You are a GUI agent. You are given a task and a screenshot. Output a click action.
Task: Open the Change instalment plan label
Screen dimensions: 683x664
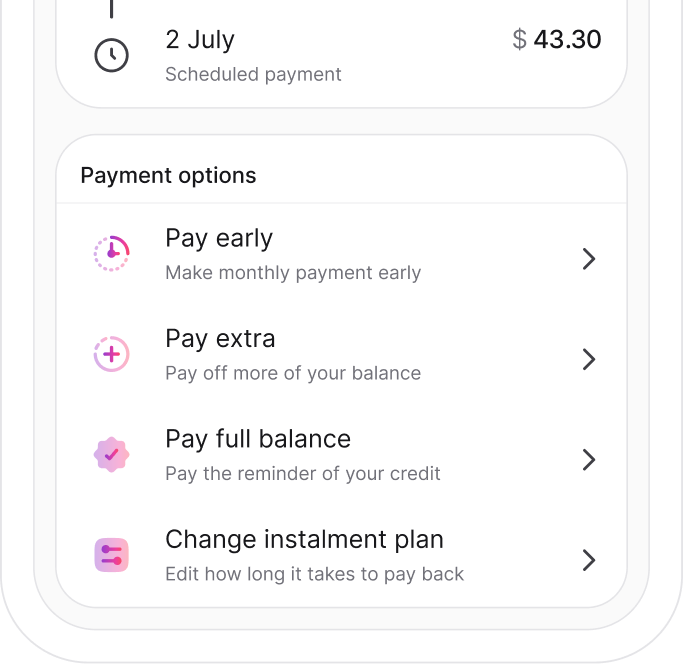coord(304,539)
